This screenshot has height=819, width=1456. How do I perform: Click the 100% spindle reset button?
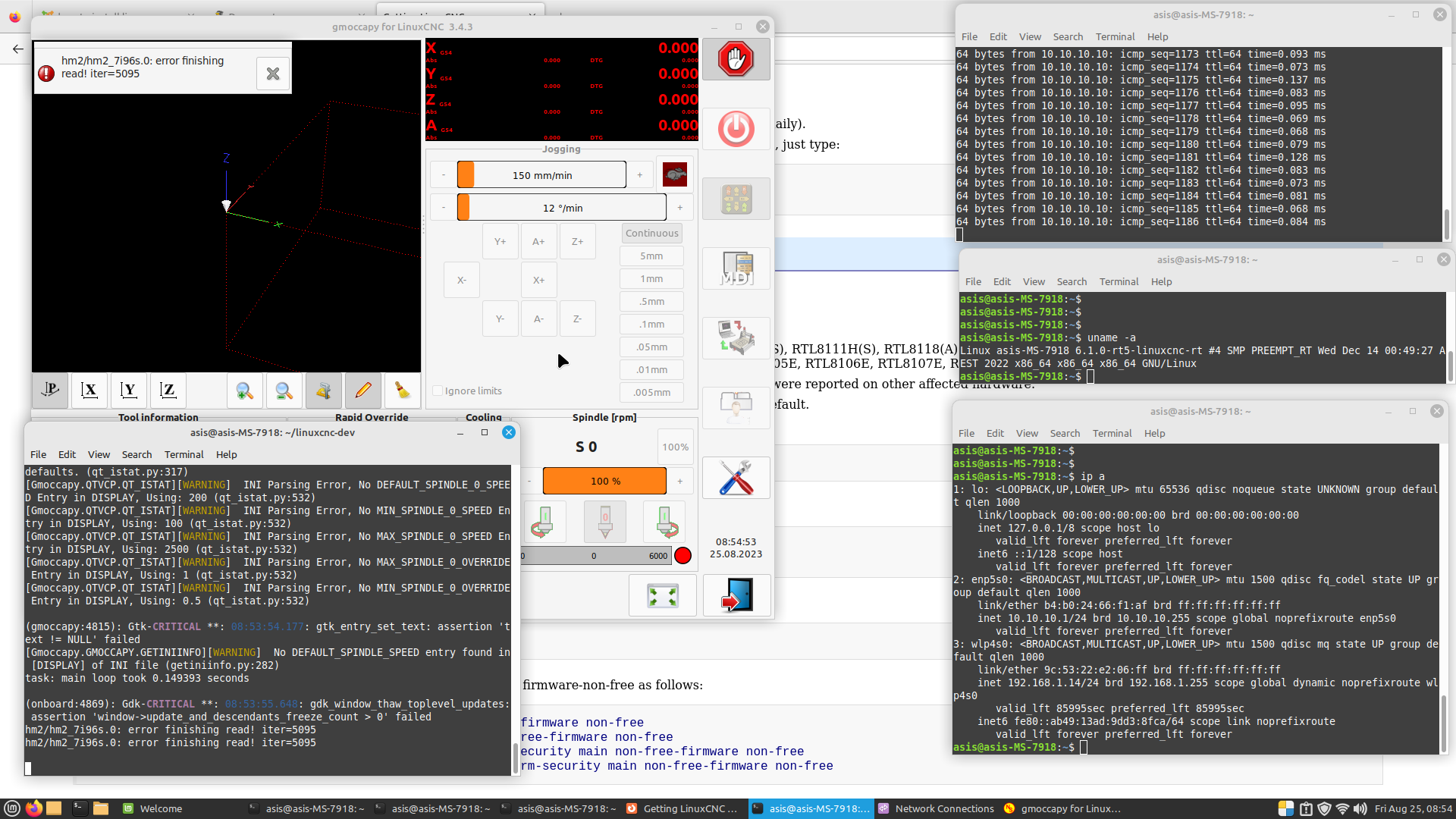coord(675,447)
